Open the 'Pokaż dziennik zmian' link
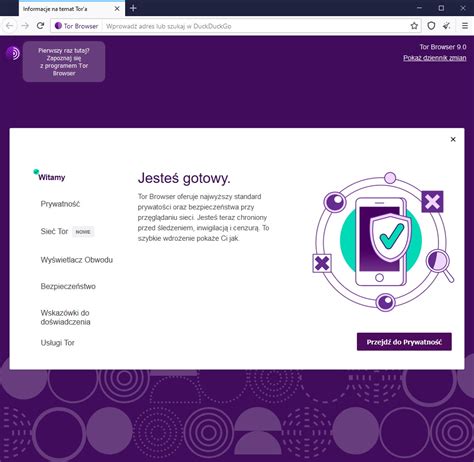Image resolution: width=474 pixels, height=462 pixels. pos(435,58)
